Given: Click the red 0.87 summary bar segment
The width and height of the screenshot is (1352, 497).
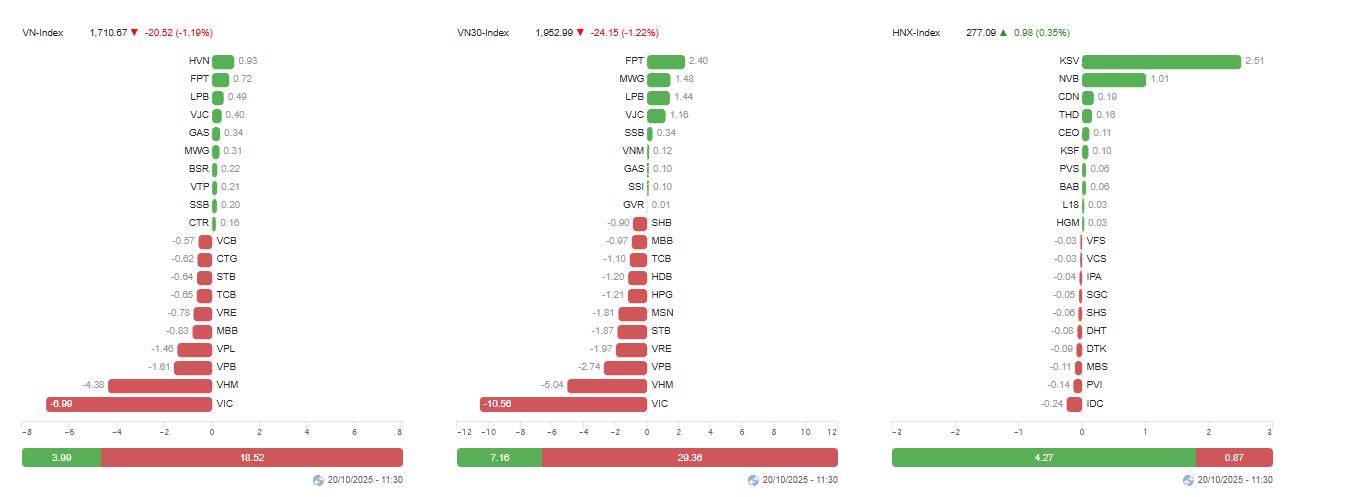Looking at the screenshot, I should click(1234, 457).
